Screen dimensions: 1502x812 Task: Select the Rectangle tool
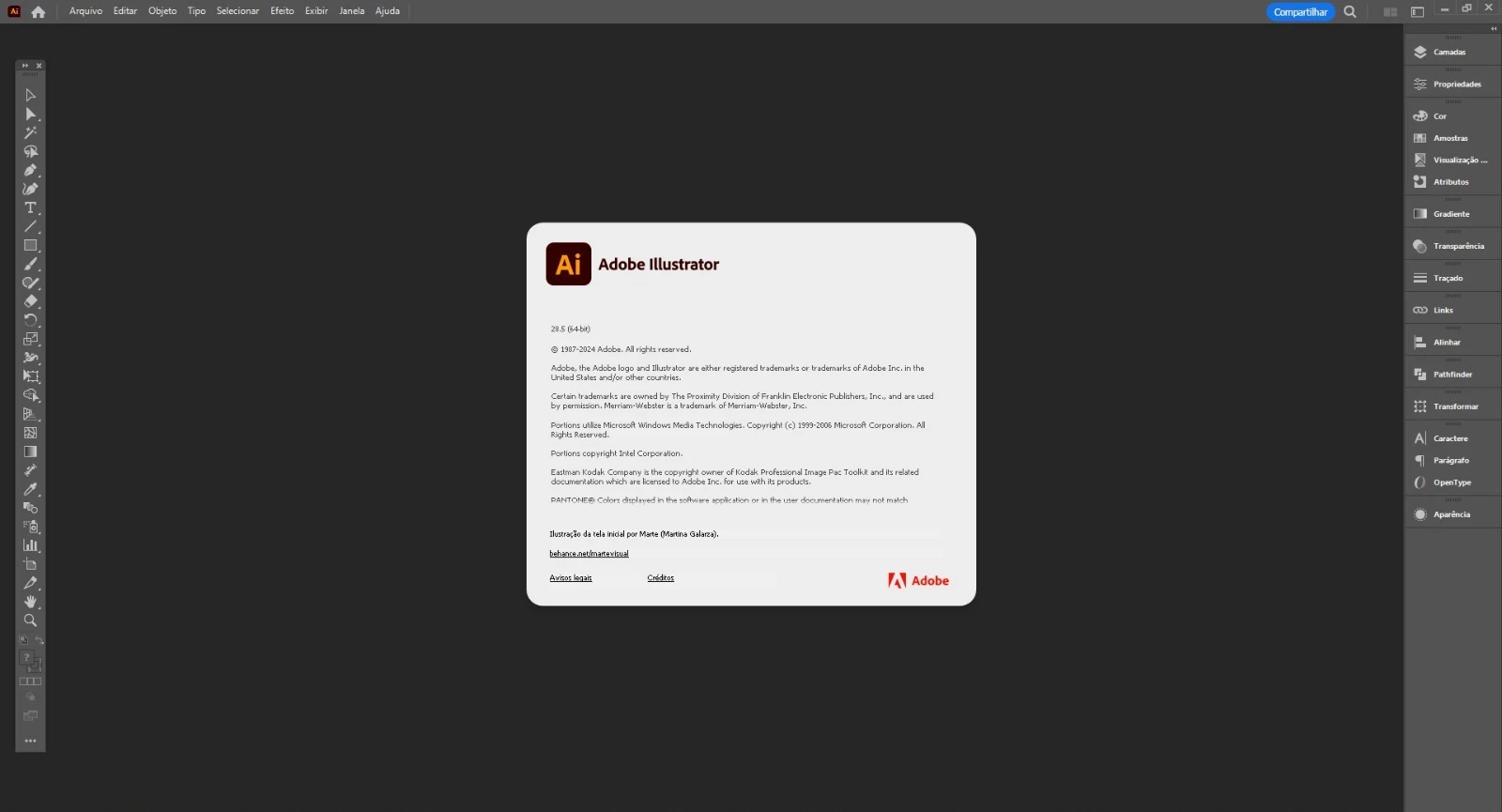(x=30, y=245)
